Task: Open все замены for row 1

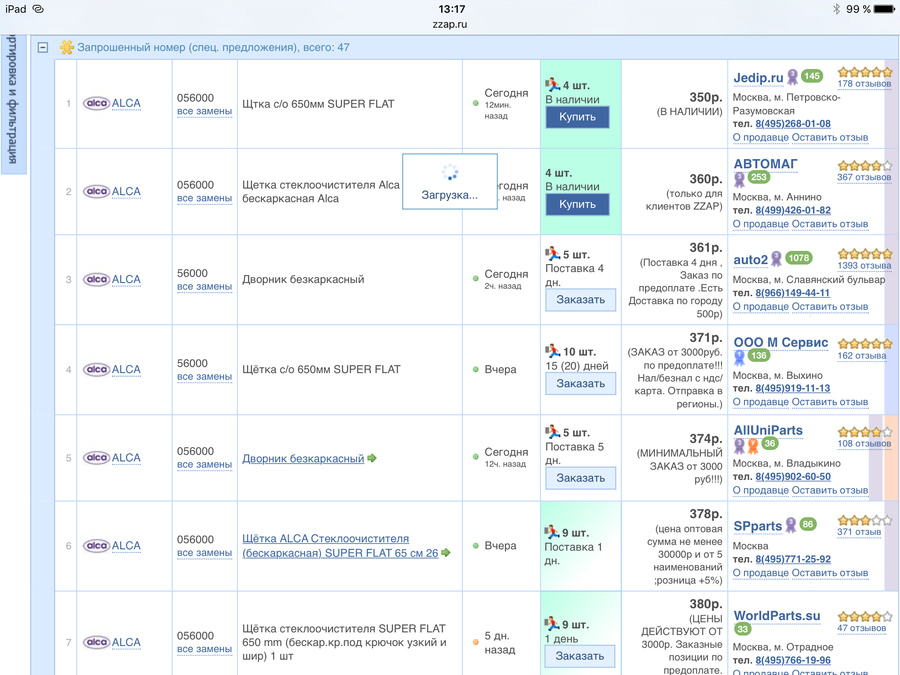Action: [204, 111]
